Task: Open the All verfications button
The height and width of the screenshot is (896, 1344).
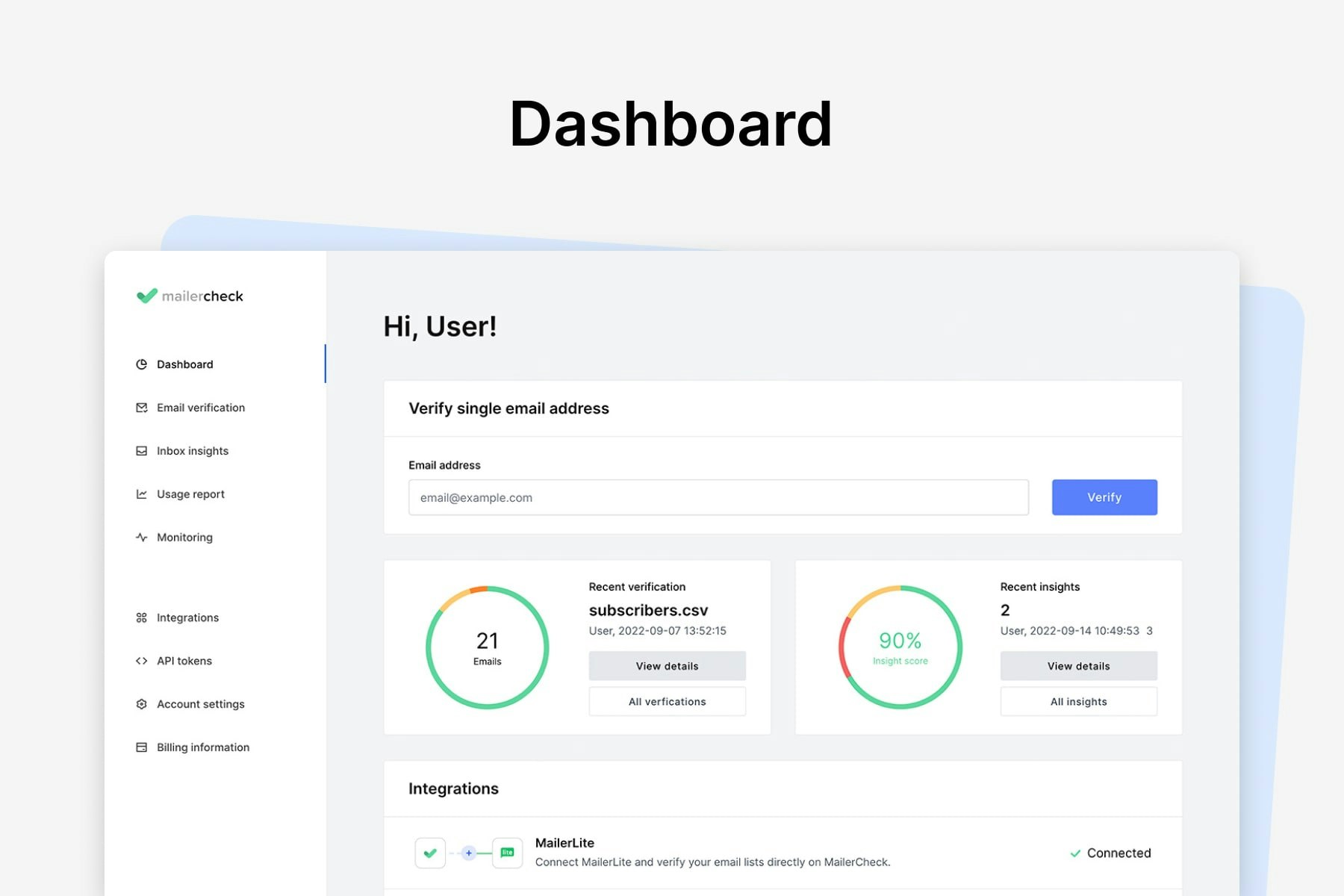Action: point(667,702)
